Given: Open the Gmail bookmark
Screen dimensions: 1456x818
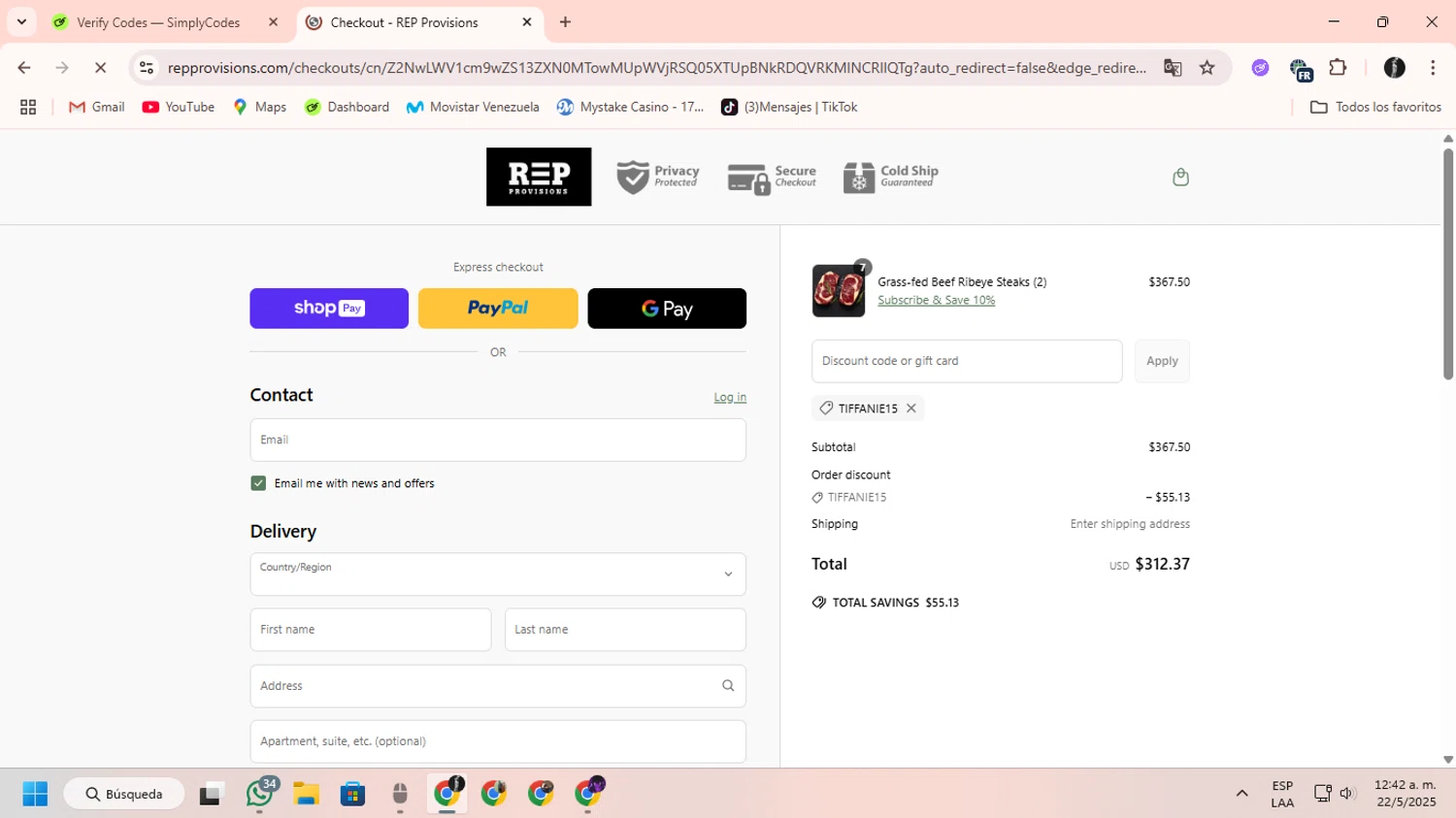Looking at the screenshot, I should click(96, 108).
